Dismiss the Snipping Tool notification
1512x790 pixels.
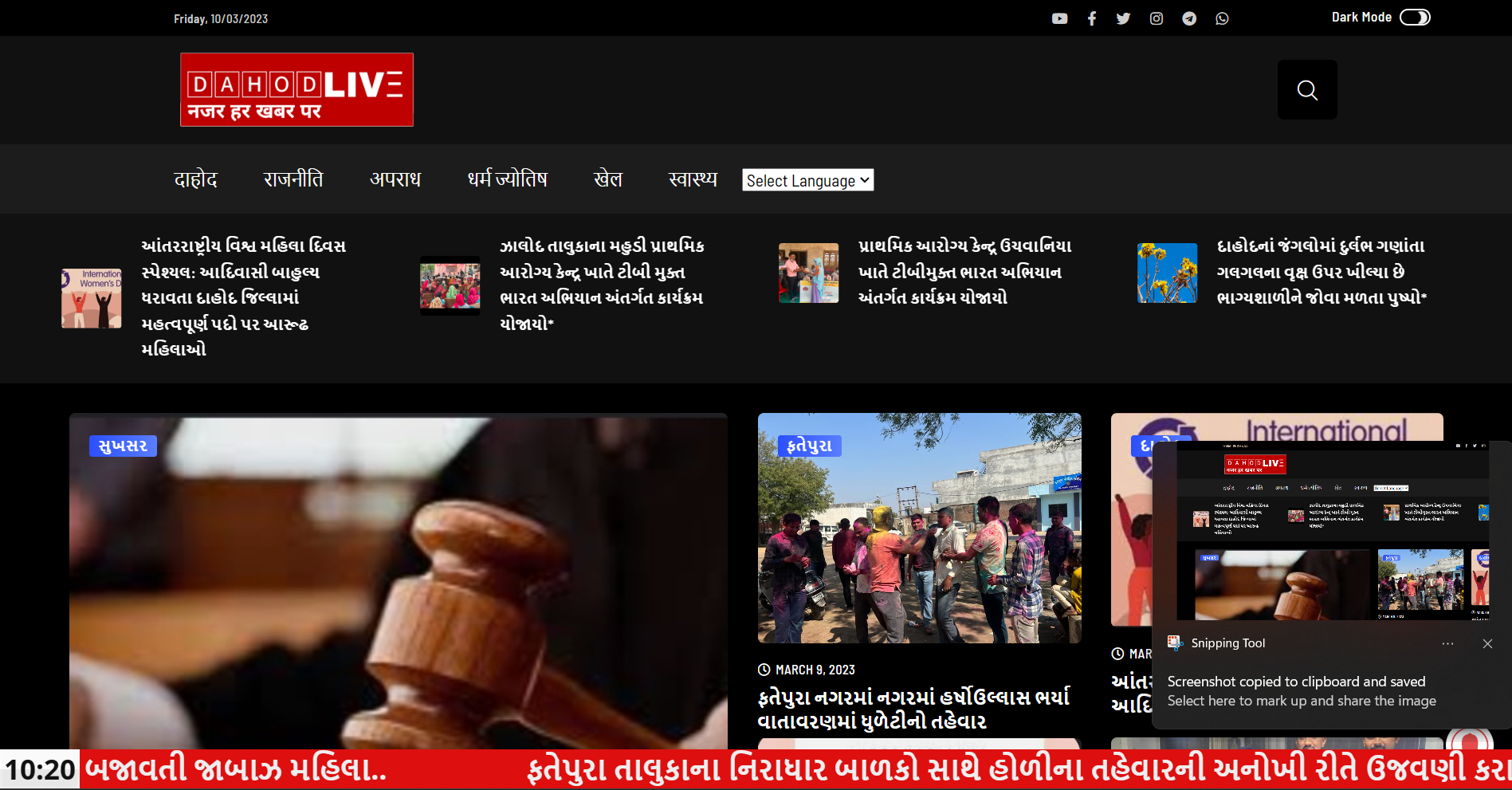click(x=1487, y=643)
